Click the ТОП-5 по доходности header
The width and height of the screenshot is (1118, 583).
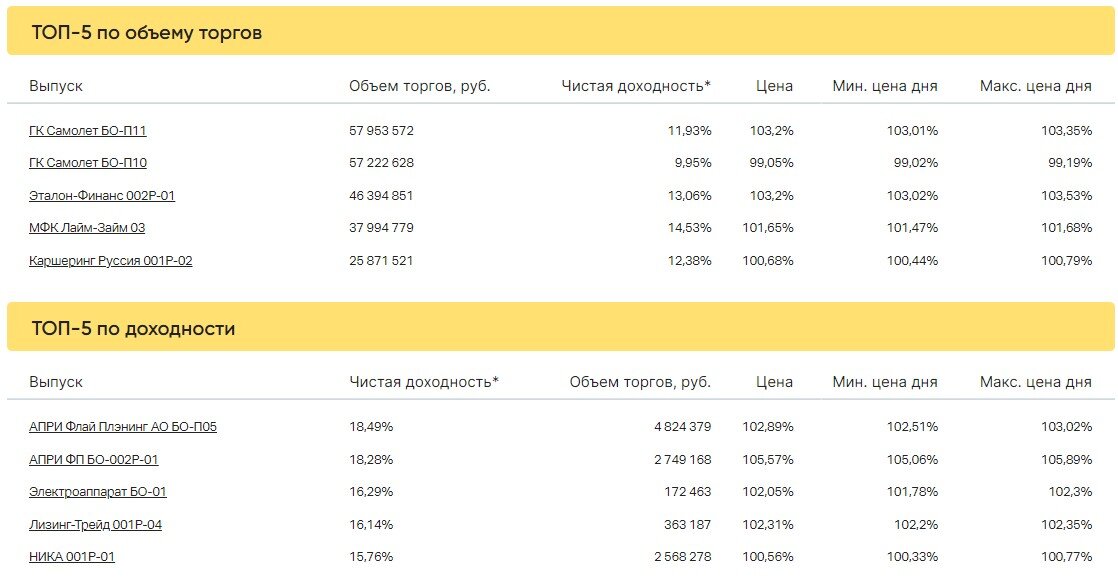(133, 328)
